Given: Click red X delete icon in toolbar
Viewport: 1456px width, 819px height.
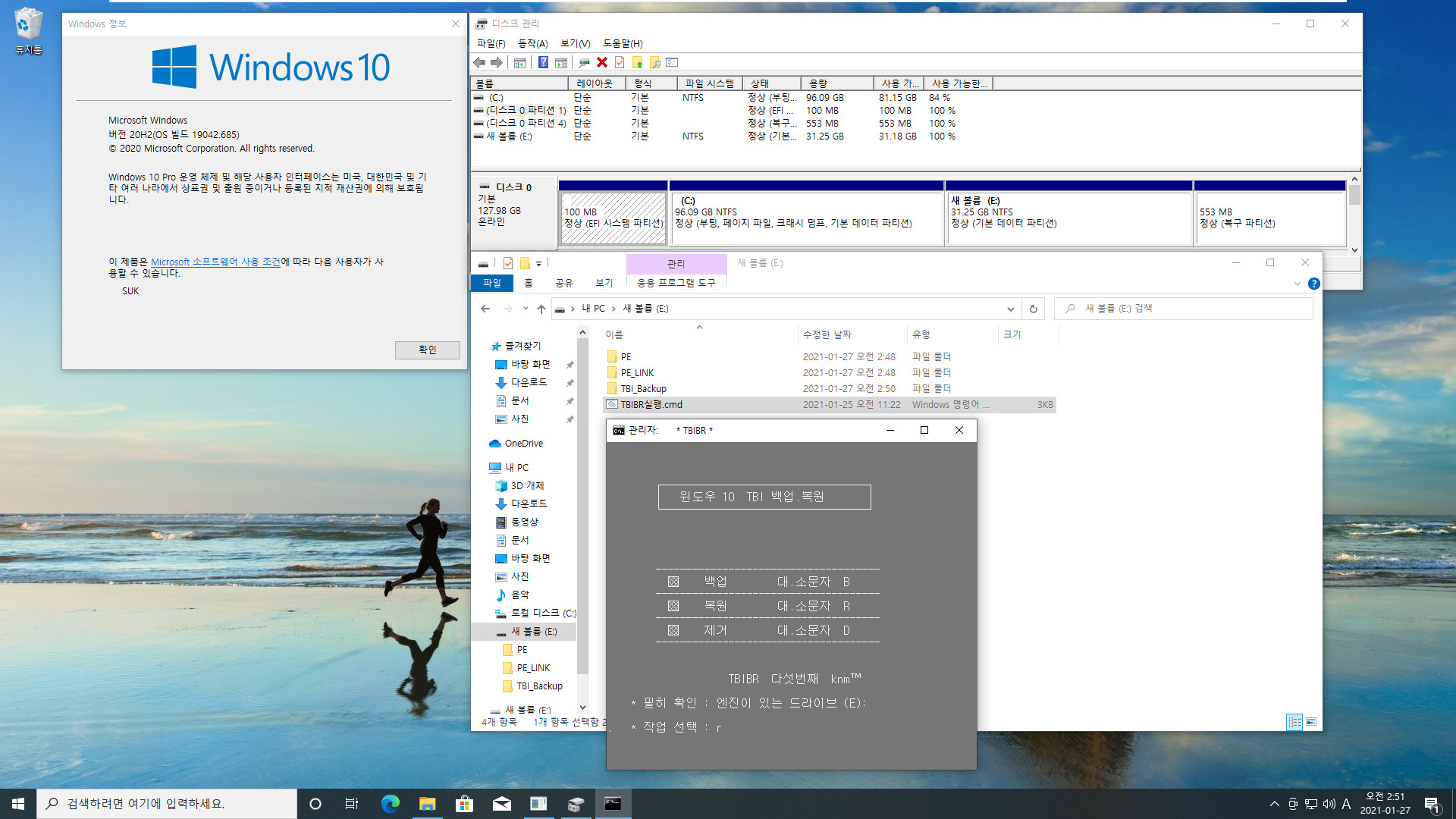Looking at the screenshot, I should [602, 62].
